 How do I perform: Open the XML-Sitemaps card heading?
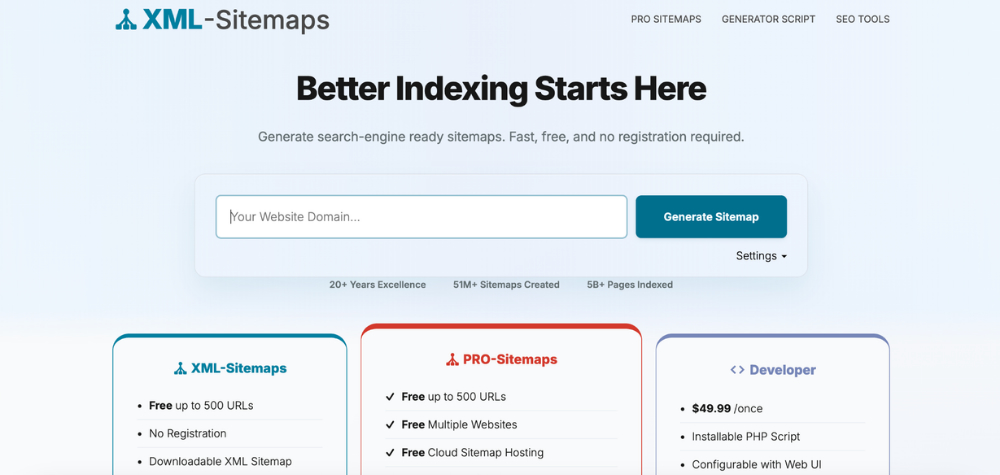point(239,368)
